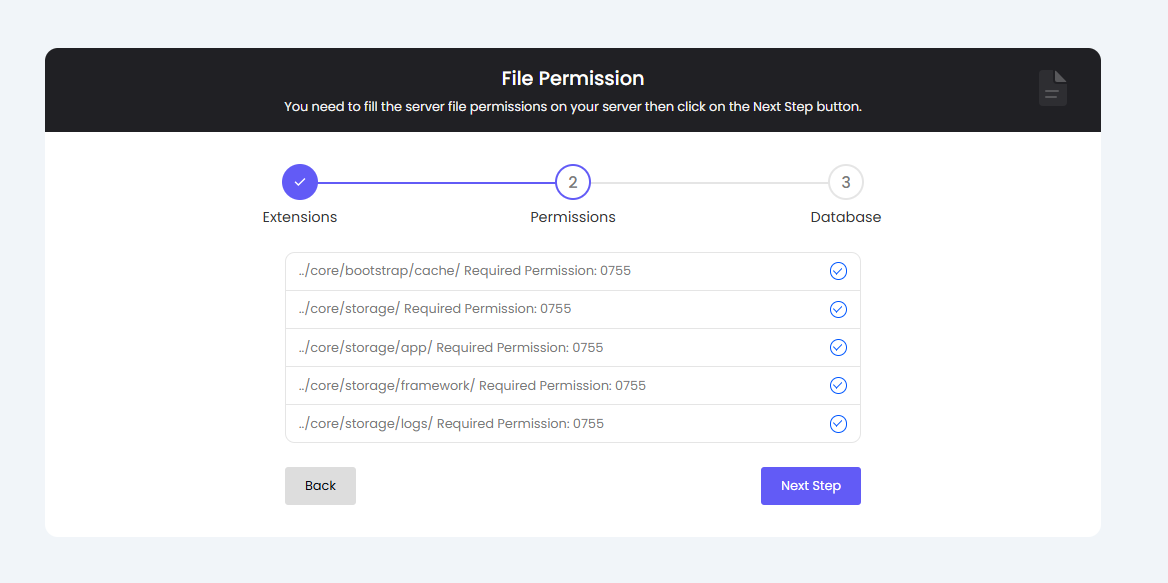Select the ../core/bootstrap/cache/ permission text

point(464,271)
